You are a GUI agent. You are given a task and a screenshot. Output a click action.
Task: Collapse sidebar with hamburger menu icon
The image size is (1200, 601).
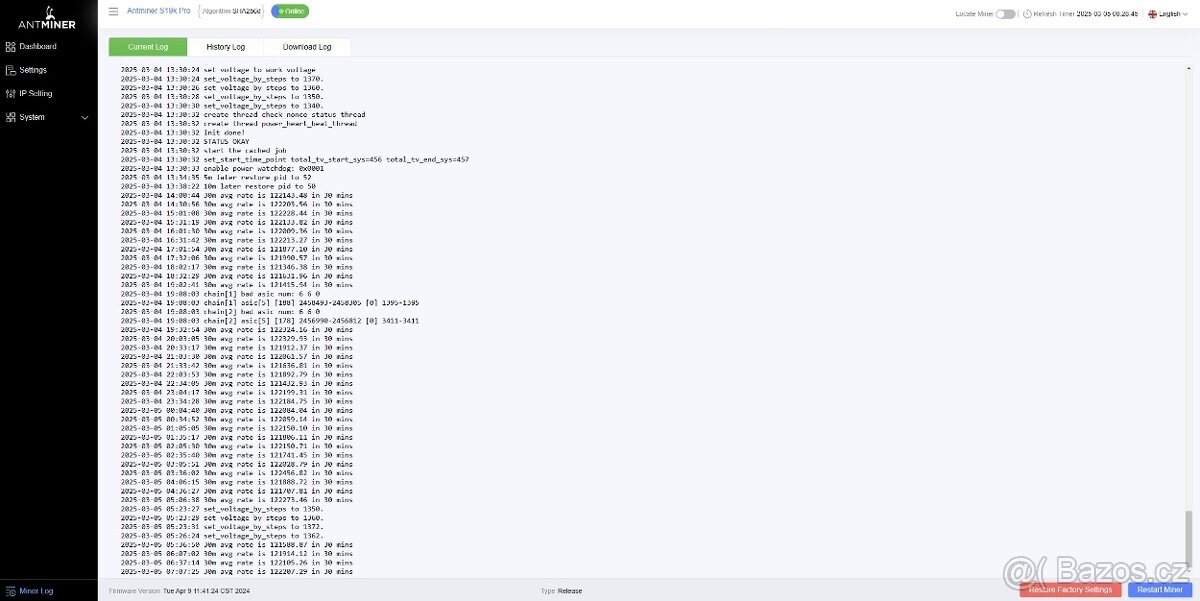tap(113, 12)
